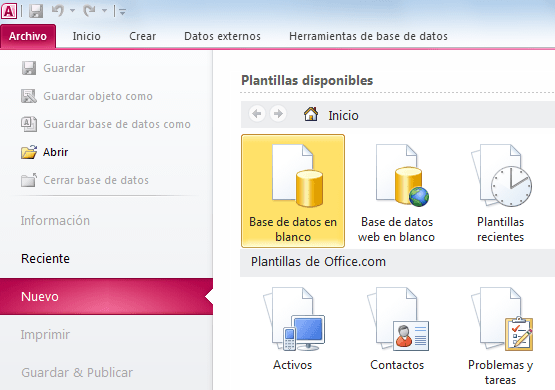The height and width of the screenshot is (390, 555).
Task: Open the redo dropdown arrow
Action: tap(104, 11)
